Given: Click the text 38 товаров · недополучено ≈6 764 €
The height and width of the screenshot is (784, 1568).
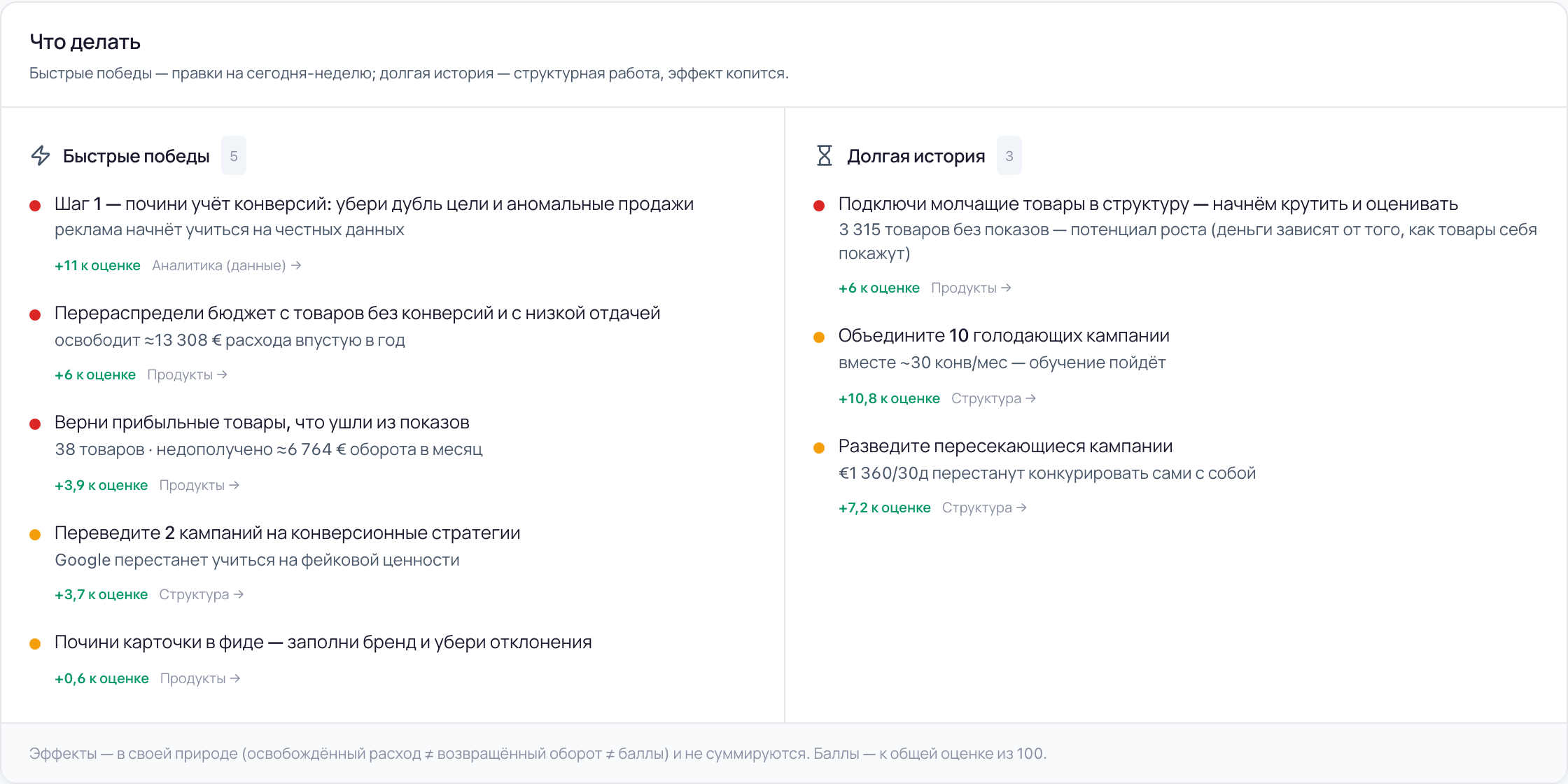Looking at the screenshot, I should pyautogui.click(x=269, y=449).
